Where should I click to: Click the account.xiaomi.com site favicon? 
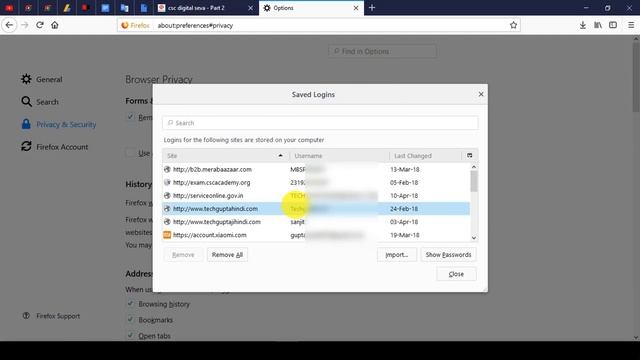click(167, 235)
